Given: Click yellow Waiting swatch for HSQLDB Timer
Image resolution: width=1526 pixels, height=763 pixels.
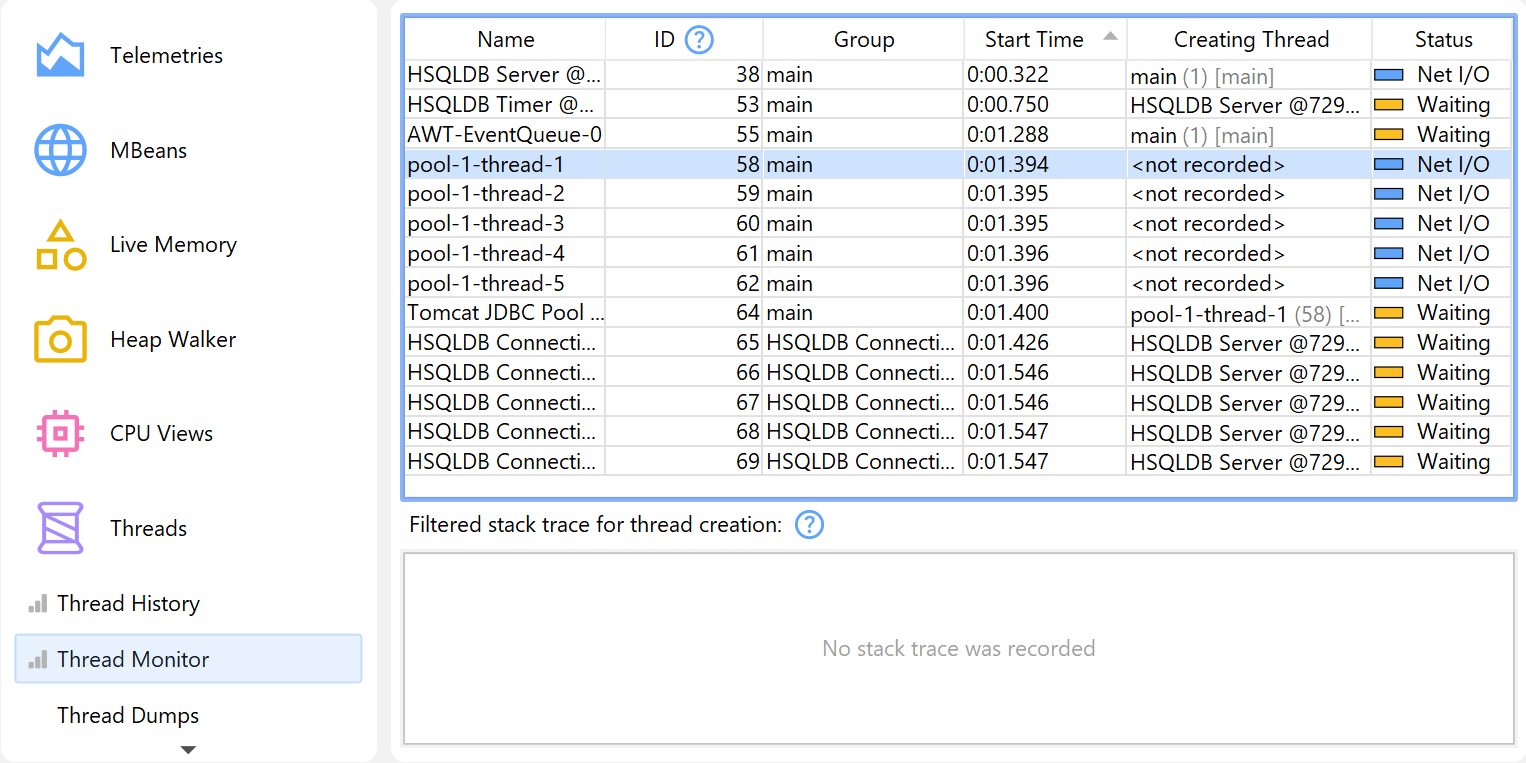Looking at the screenshot, I should [x=1389, y=105].
